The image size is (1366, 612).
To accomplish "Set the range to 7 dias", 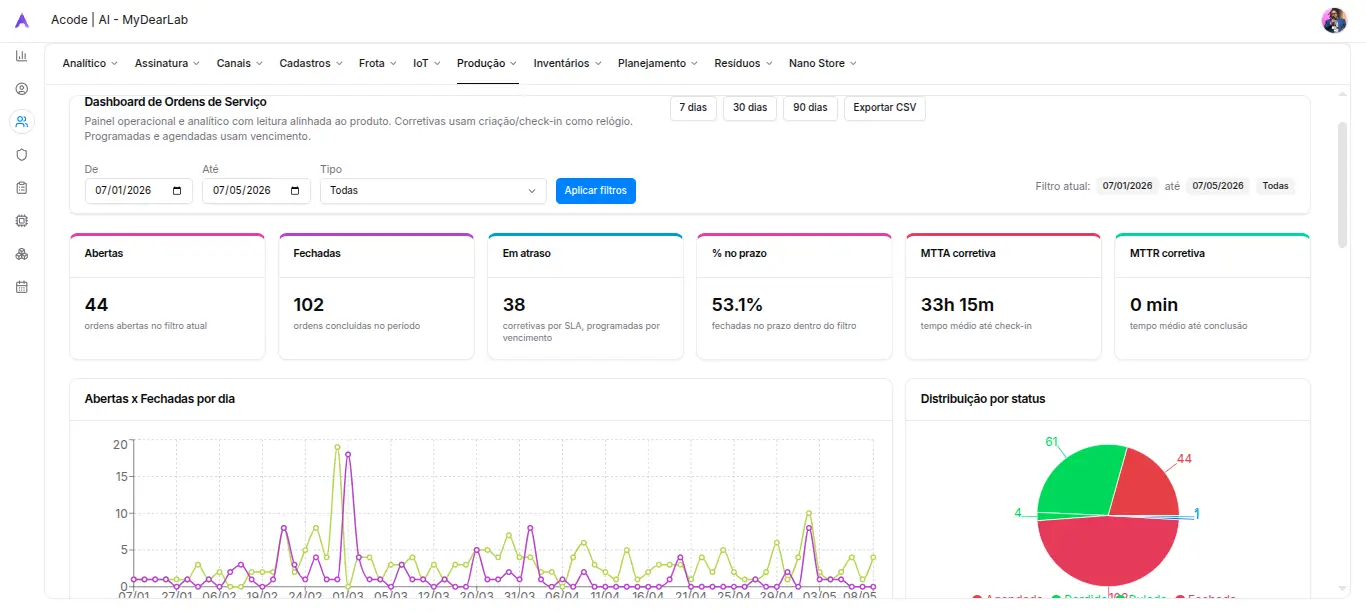I will click(x=693, y=108).
